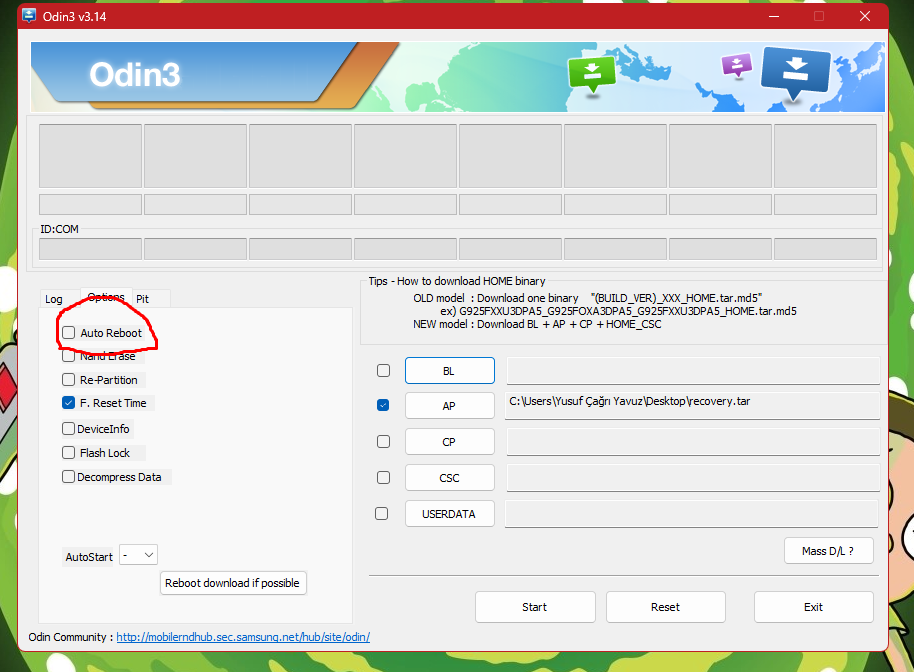Click the BL file button

pyautogui.click(x=450, y=371)
